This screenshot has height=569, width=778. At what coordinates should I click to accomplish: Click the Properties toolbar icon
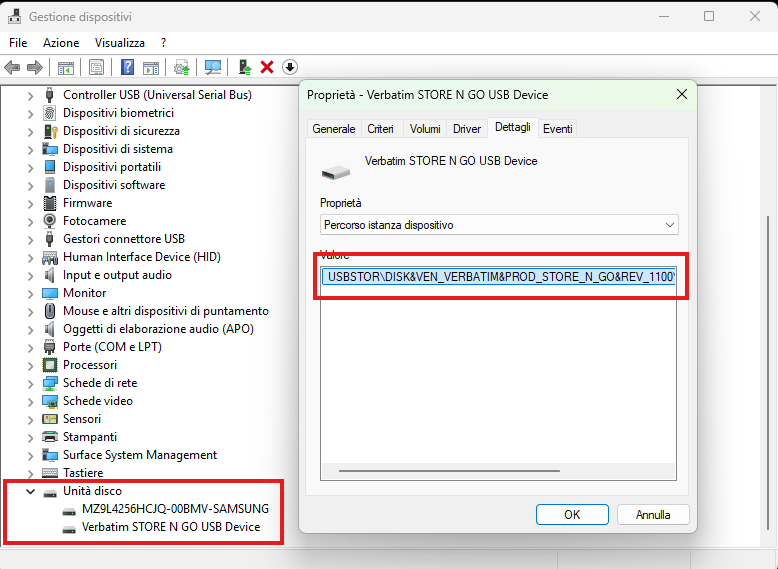coord(96,67)
